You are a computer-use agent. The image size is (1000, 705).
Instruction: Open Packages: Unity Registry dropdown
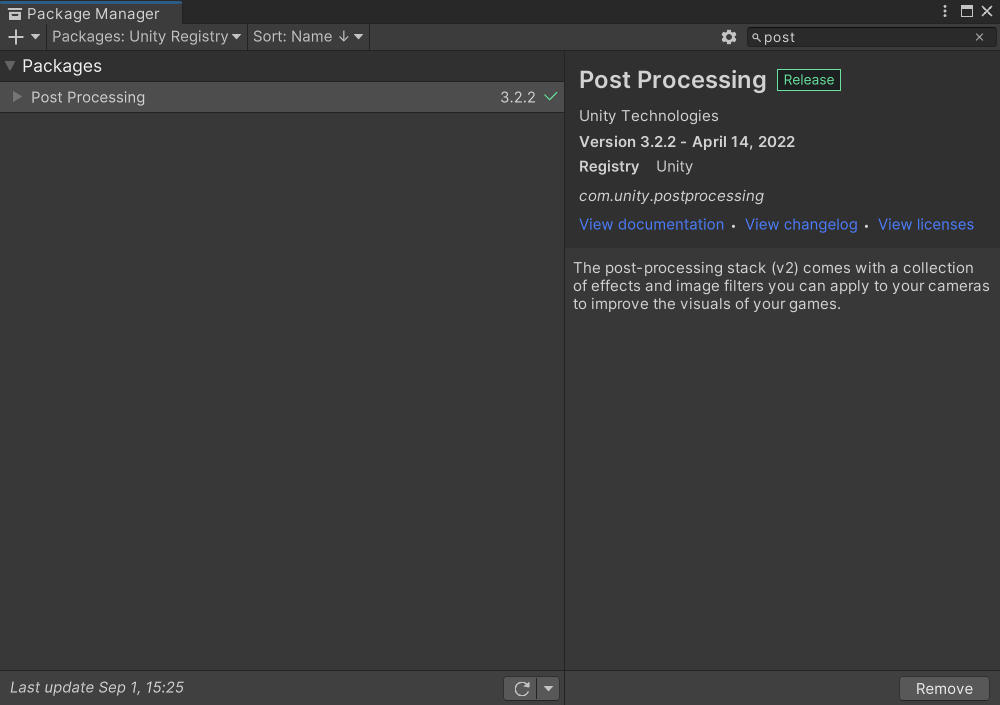click(147, 37)
